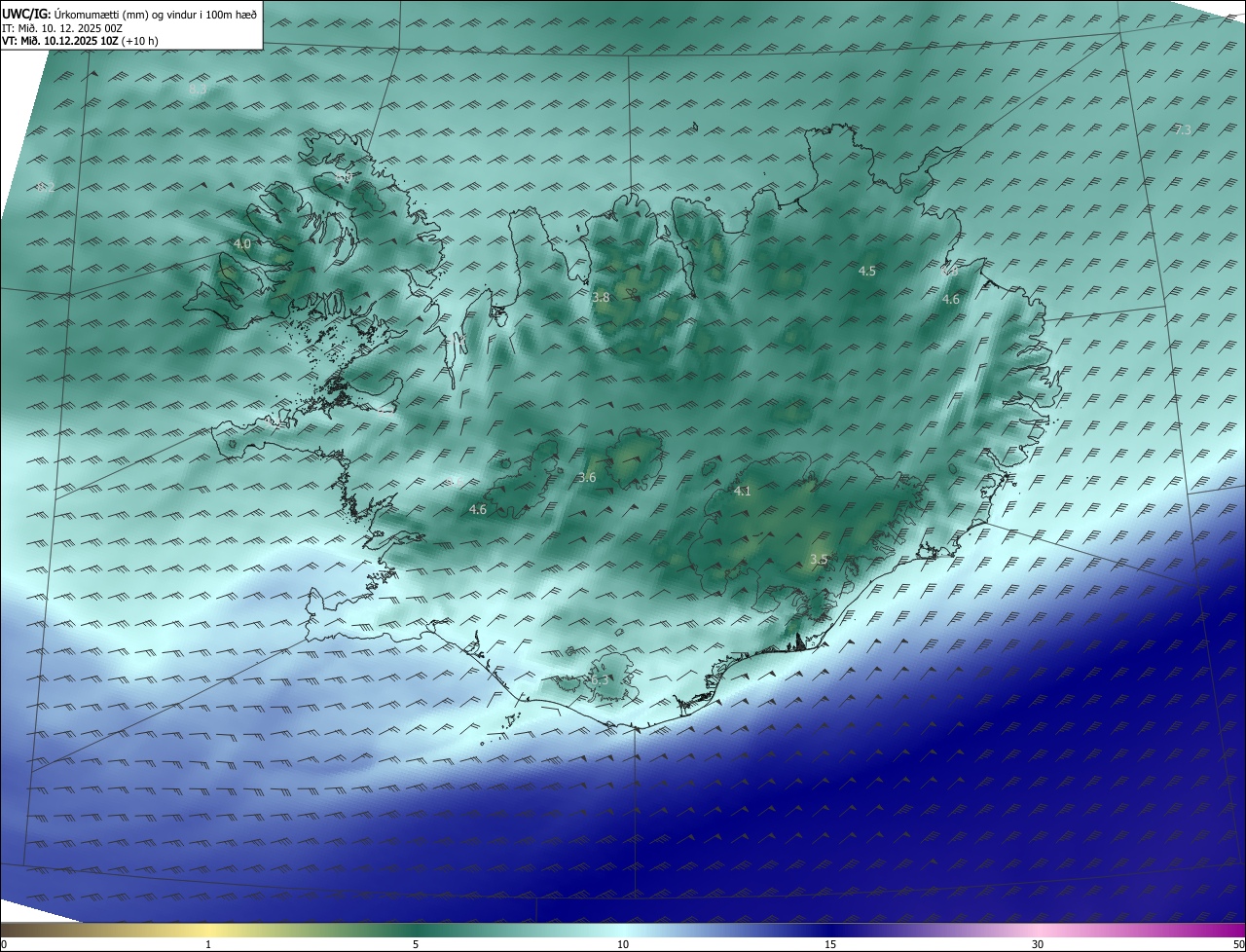The height and width of the screenshot is (952, 1246).
Task: Click the 10 tick on the color scale
Action: coord(623,944)
